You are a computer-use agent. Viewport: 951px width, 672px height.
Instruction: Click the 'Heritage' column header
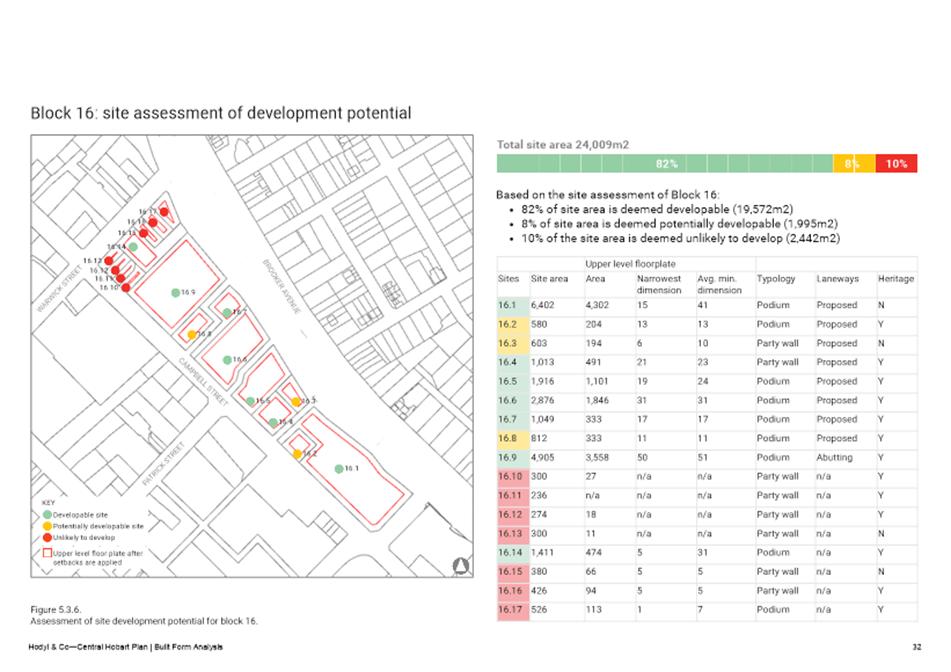(x=896, y=278)
